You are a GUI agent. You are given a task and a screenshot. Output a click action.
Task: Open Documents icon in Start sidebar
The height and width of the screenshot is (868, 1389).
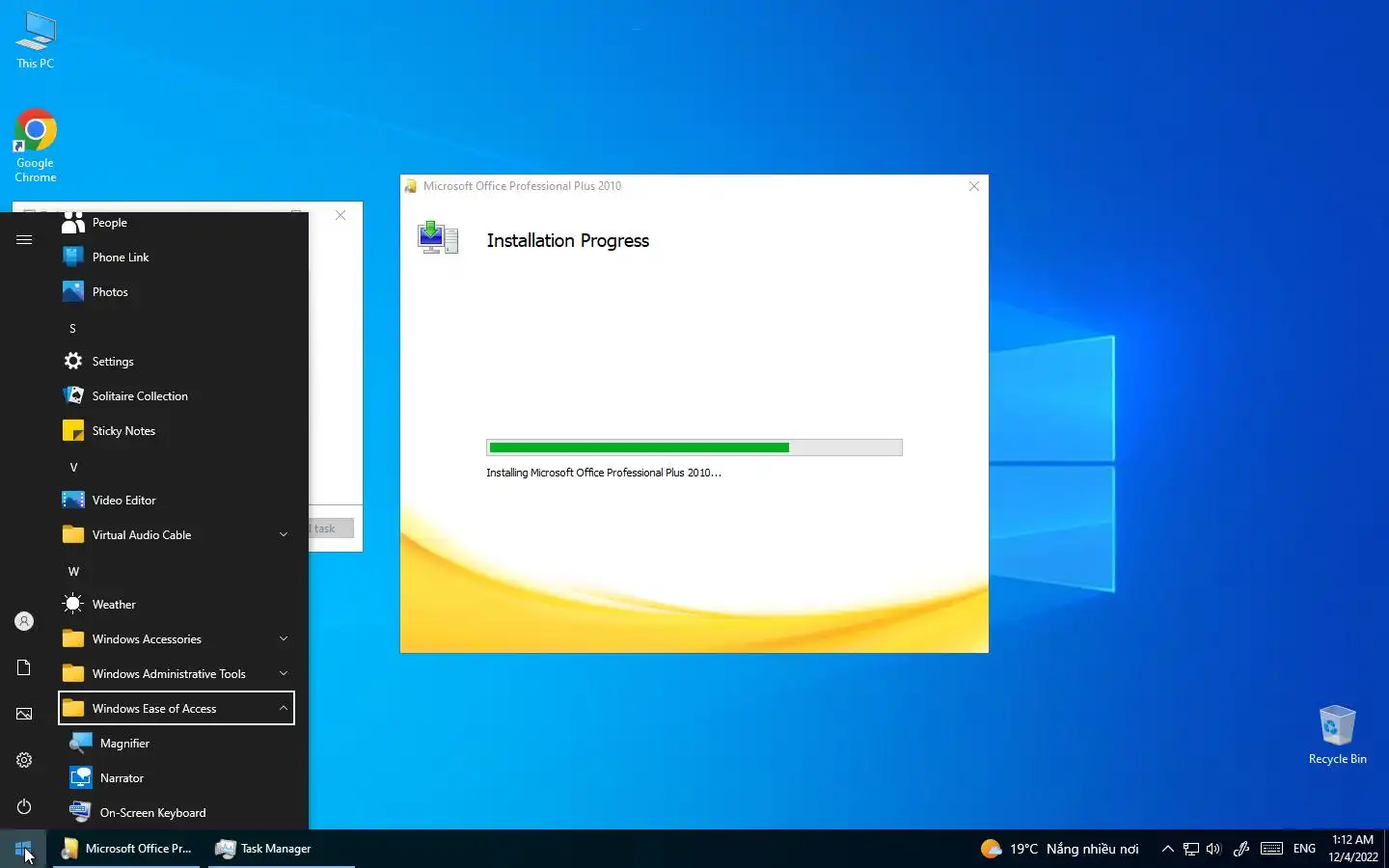tap(24, 667)
